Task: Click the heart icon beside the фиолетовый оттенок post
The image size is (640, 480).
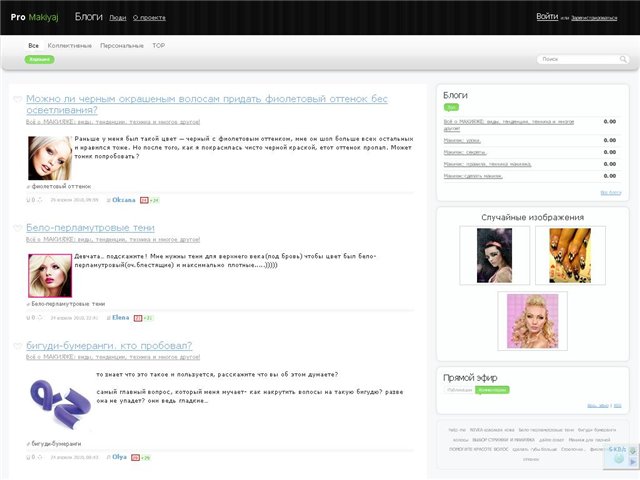Action: (18, 99)
